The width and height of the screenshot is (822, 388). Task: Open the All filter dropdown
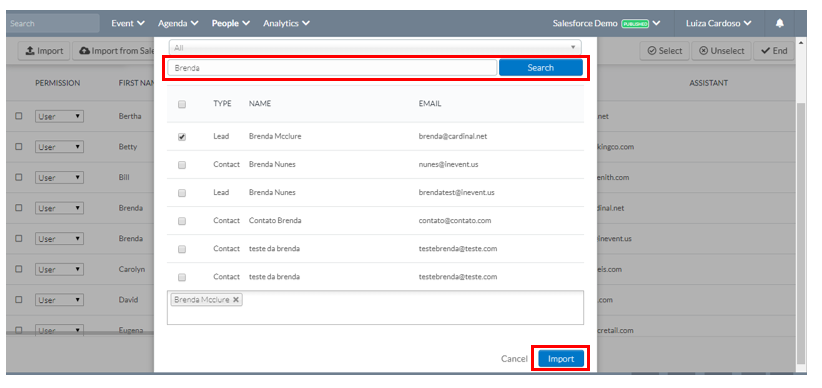tap(375, 48)
